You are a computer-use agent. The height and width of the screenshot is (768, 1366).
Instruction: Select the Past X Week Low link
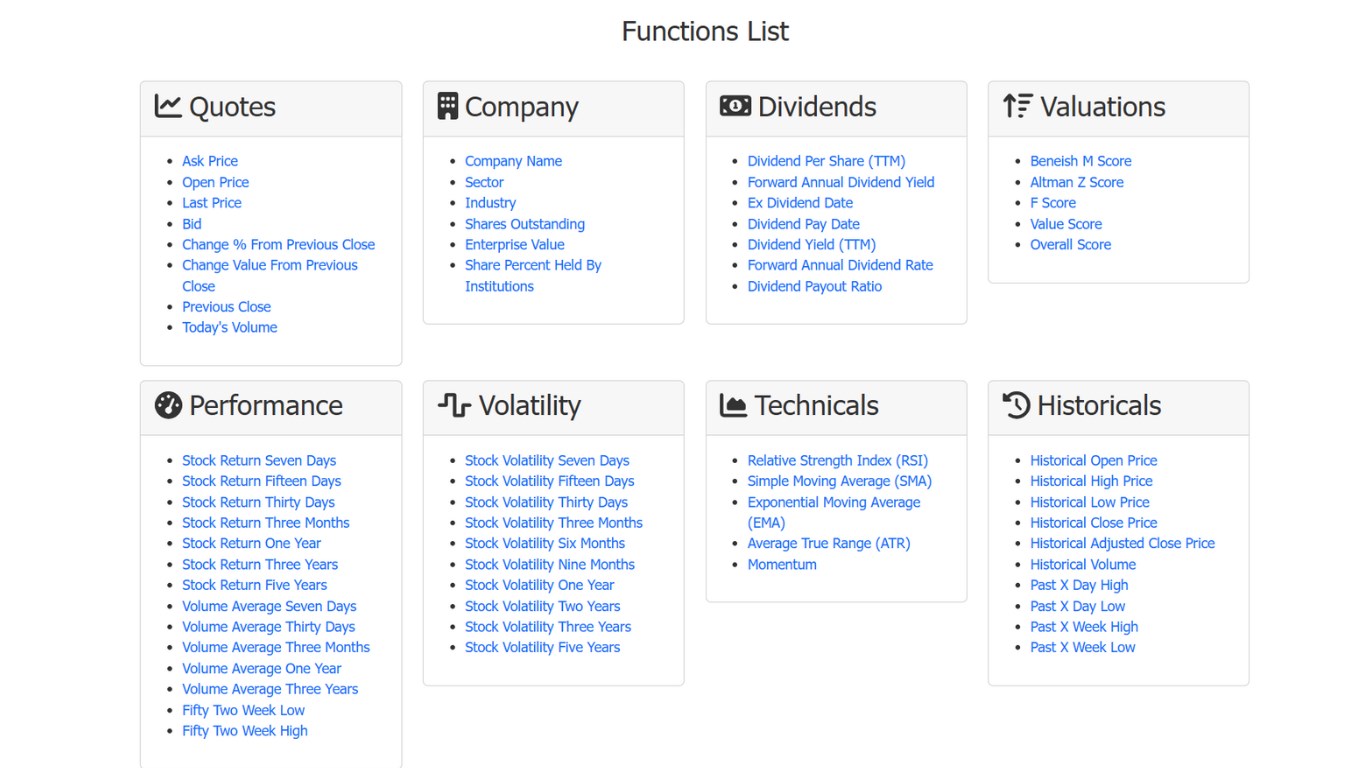(x=1083, y=648)
